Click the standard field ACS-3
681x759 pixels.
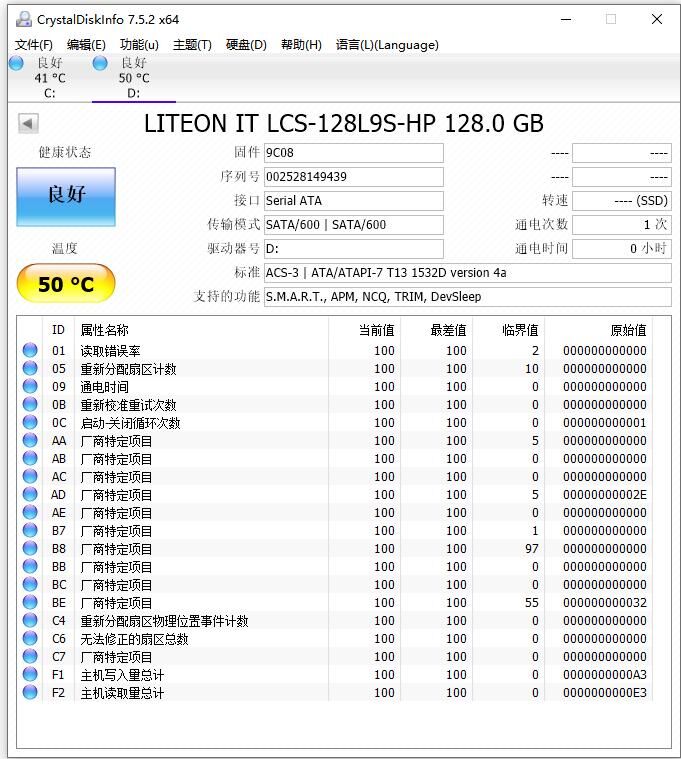pyautogui.click(x=468, y=273)
